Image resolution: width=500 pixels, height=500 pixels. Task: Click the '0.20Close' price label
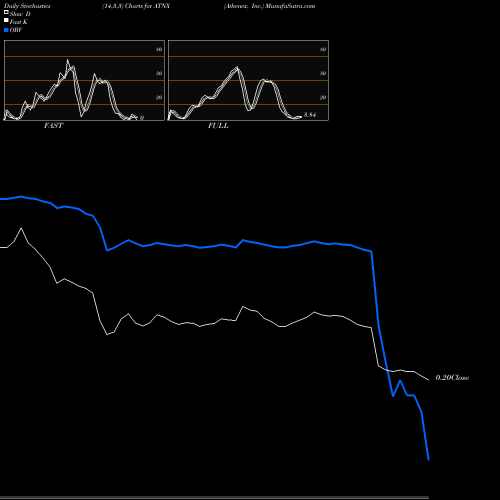click(x=452, y=378)
